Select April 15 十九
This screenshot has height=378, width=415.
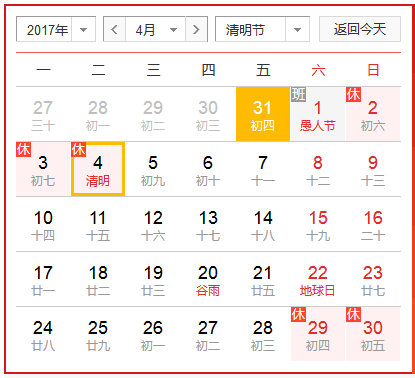[318, 224]
